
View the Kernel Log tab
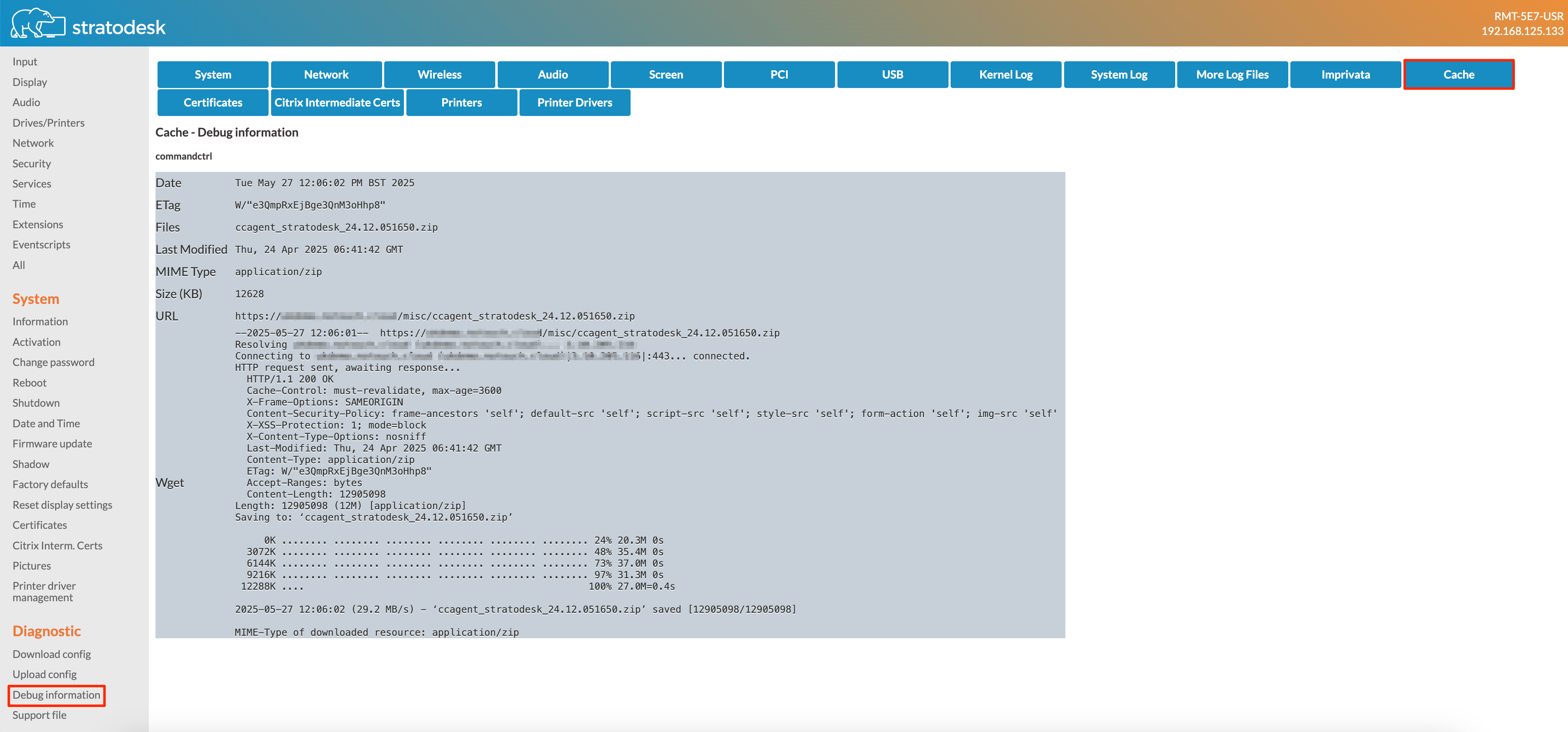(1006, 74)
